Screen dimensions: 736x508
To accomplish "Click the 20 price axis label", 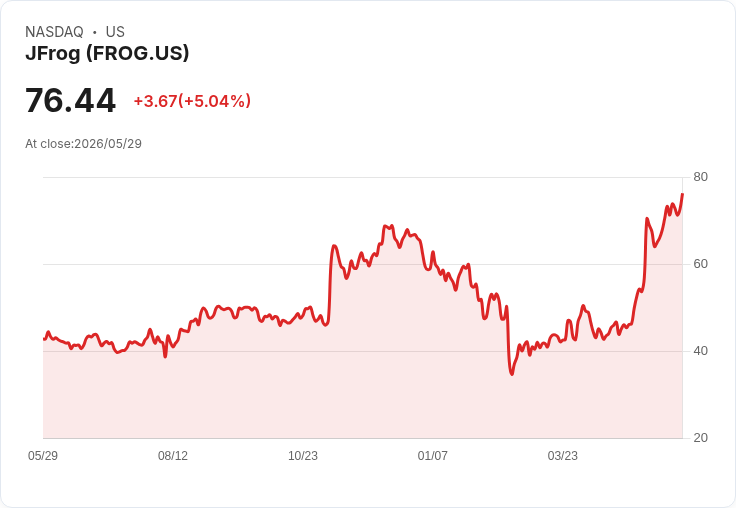I will click(700, 438).
